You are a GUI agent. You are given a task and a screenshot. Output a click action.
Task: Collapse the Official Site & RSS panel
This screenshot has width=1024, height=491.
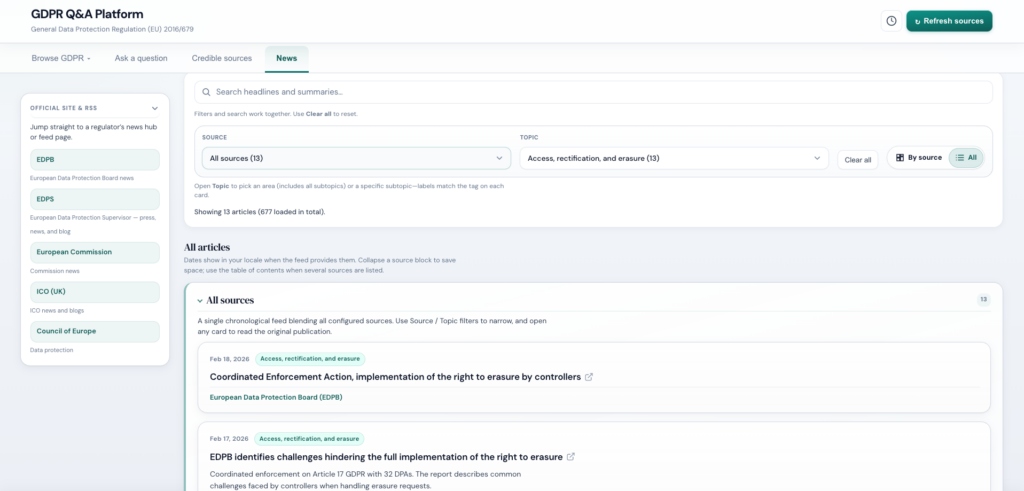click(155, 108)
